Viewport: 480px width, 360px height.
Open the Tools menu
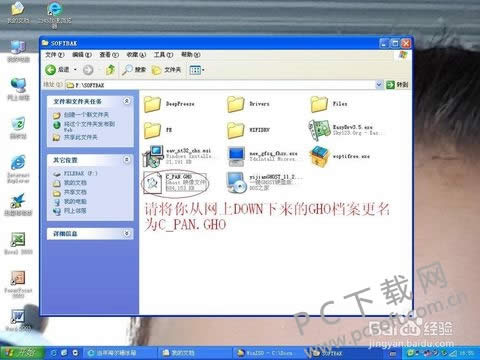pos(163,55)
